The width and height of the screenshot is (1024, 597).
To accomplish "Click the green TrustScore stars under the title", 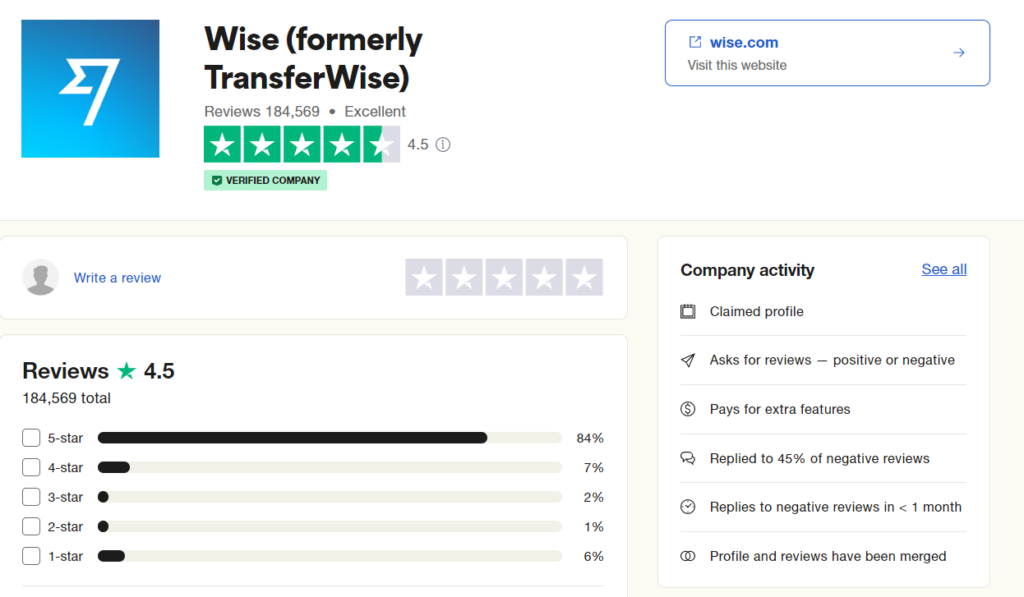I will [x=301, y=145].
